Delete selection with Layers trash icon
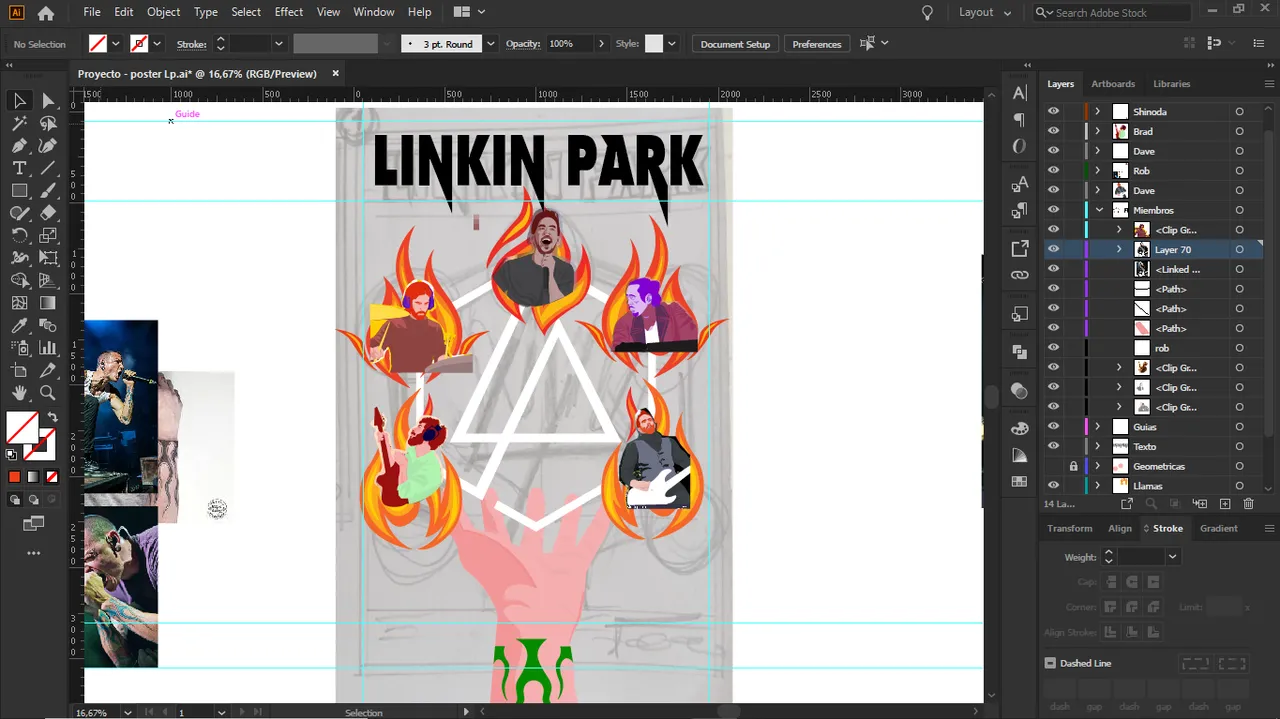 pos(1249,504)
